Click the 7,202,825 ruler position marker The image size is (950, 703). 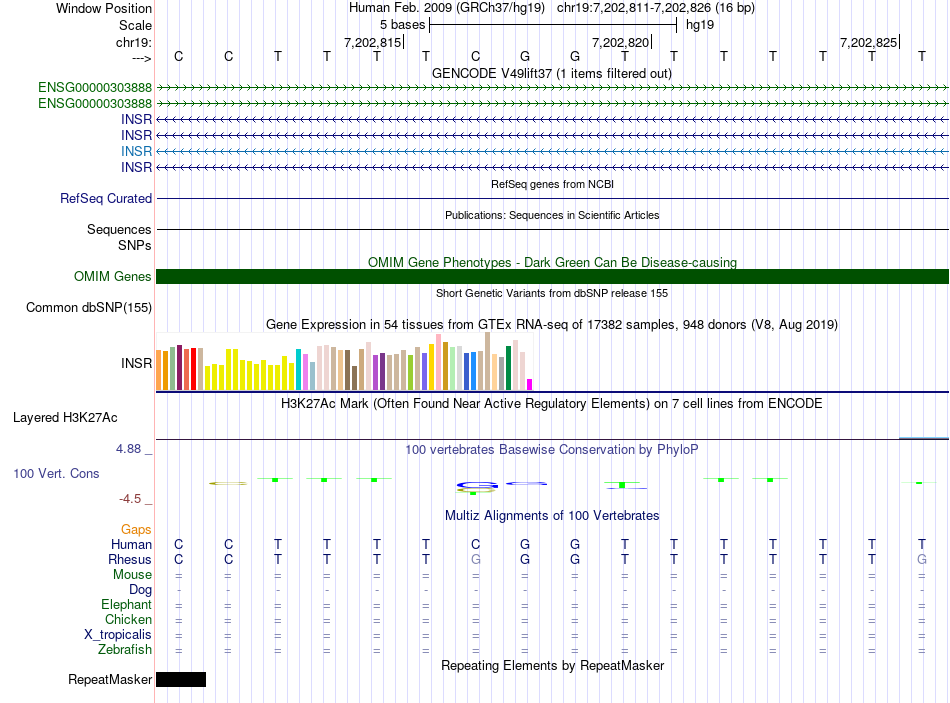point(868,42)
